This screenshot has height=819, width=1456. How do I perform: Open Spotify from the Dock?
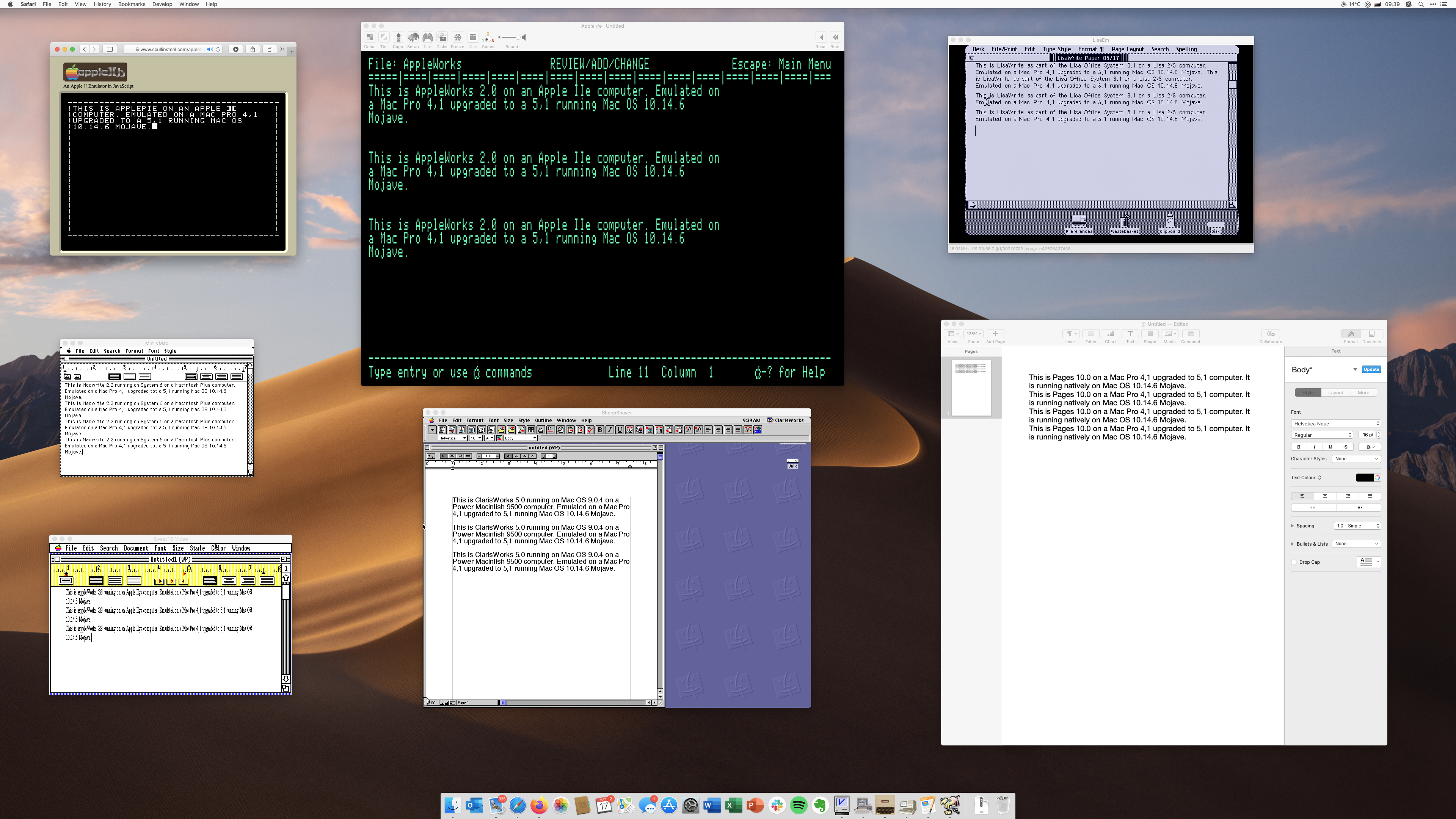799,805
